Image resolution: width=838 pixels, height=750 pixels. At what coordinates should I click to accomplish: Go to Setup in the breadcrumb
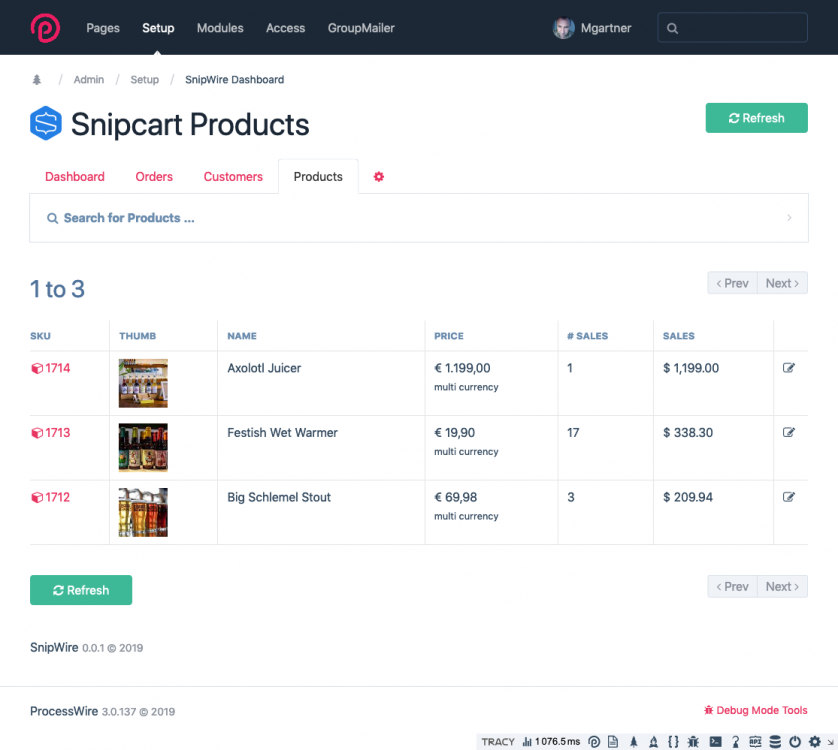144,80
